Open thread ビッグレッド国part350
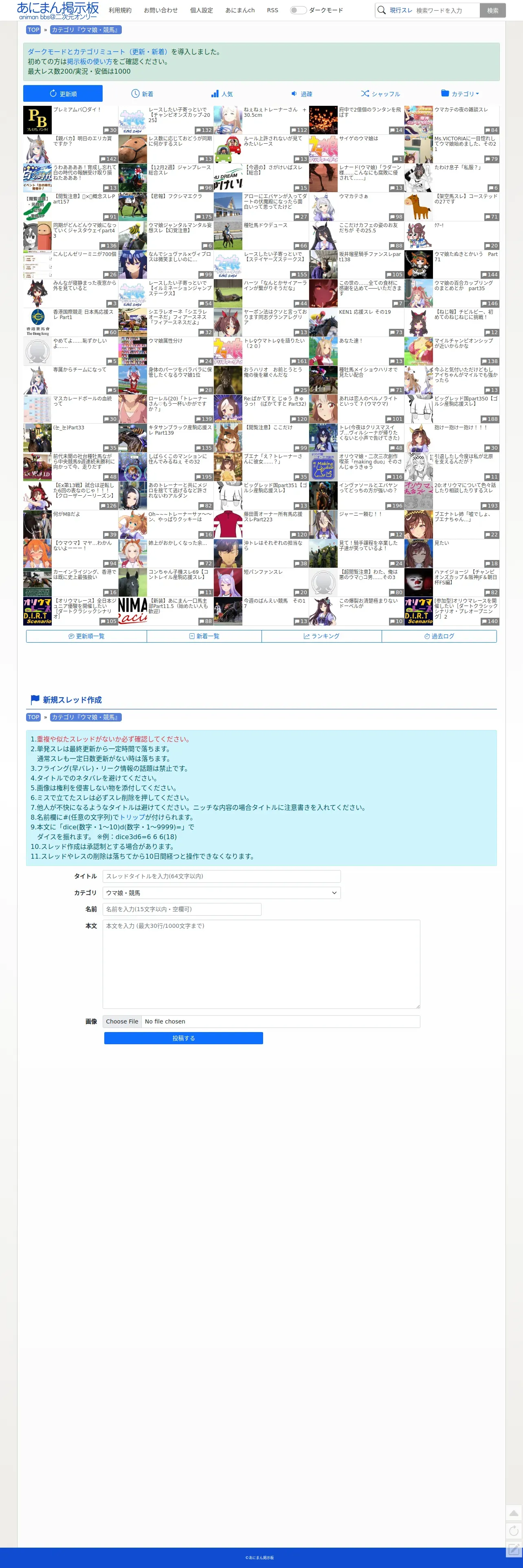 coord(466,401)
